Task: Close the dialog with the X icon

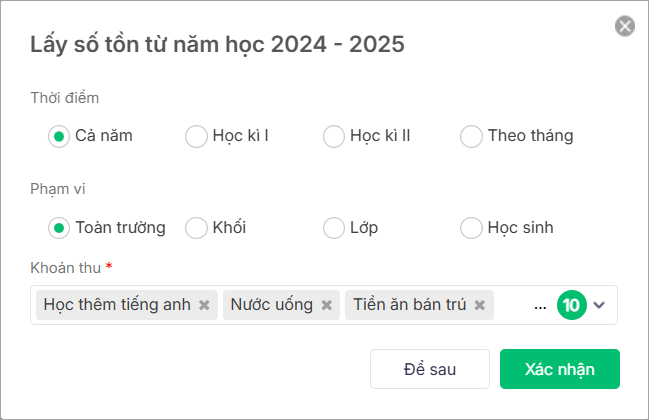Action: [x=625, y=26]
